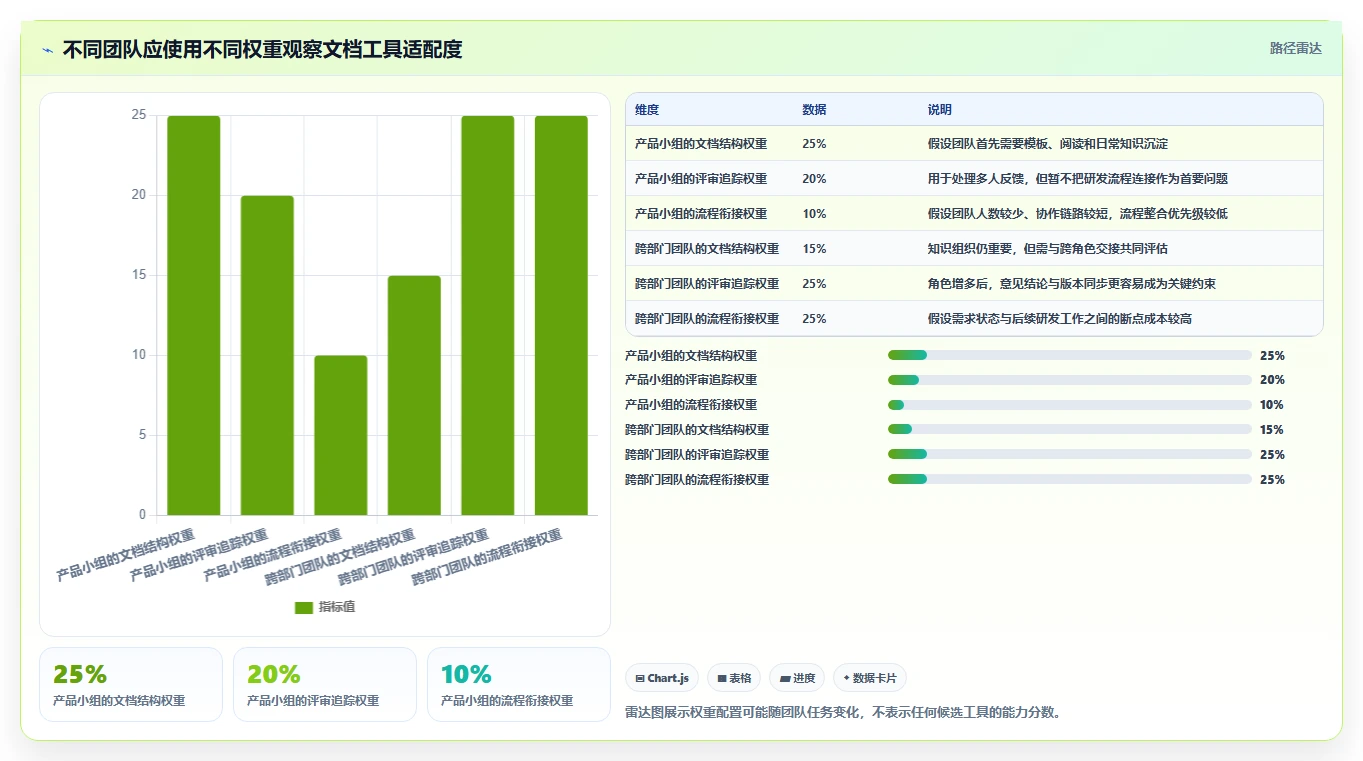Click table cell 产品小组的流程衔接权重
Viewport: 1363px width, 761px height.
point(701,214)
